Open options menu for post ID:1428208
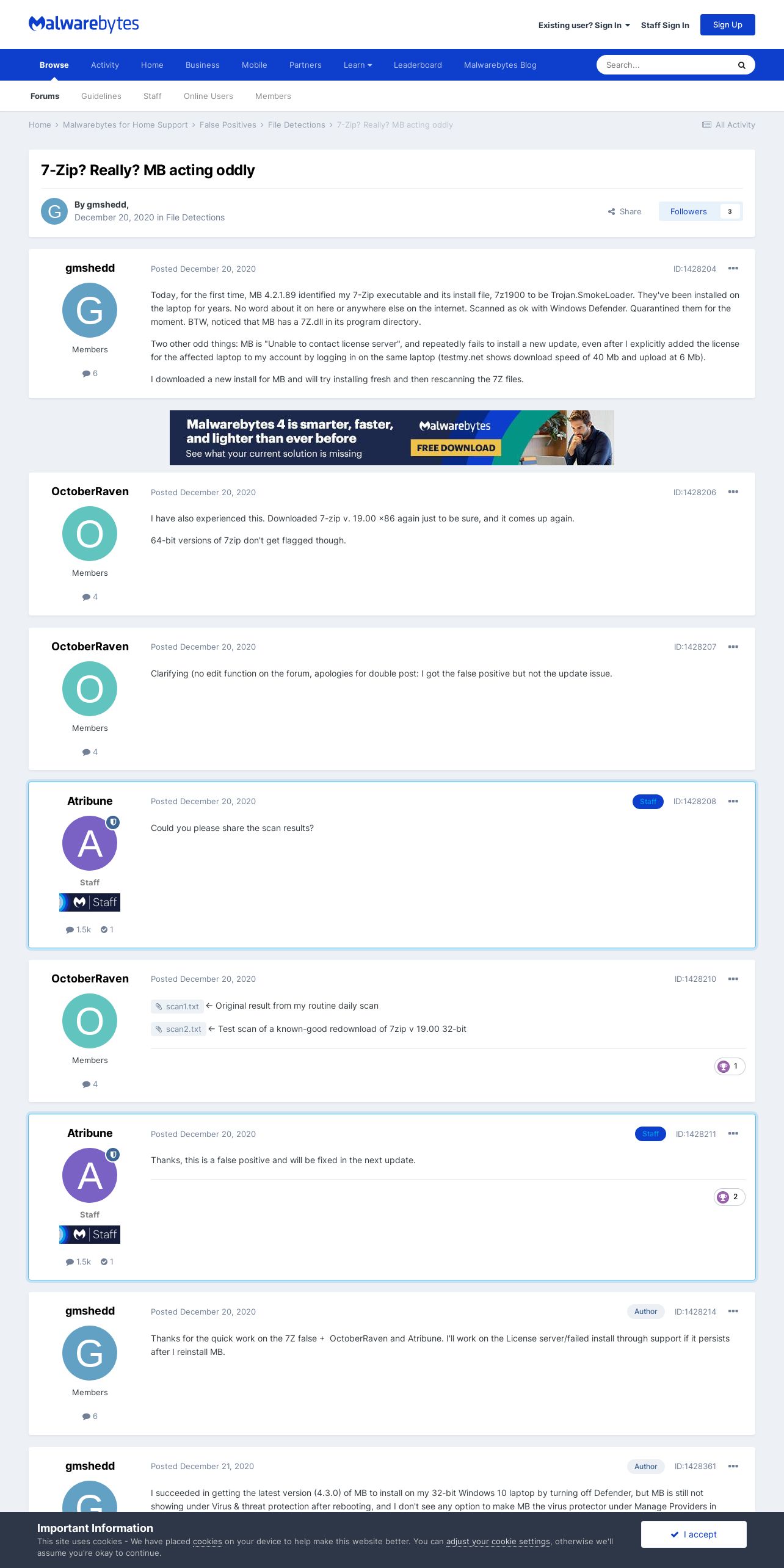This screenshot has height=1568, width=784. click(733, 801)
